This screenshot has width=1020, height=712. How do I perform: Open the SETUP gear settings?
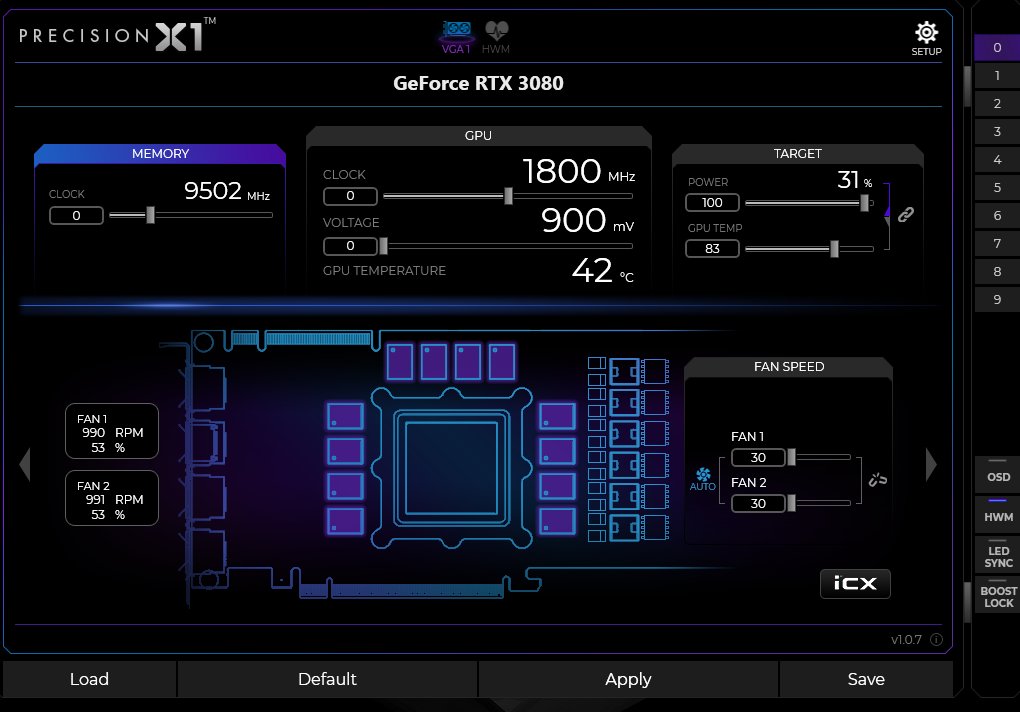click(x=926, y=38)
